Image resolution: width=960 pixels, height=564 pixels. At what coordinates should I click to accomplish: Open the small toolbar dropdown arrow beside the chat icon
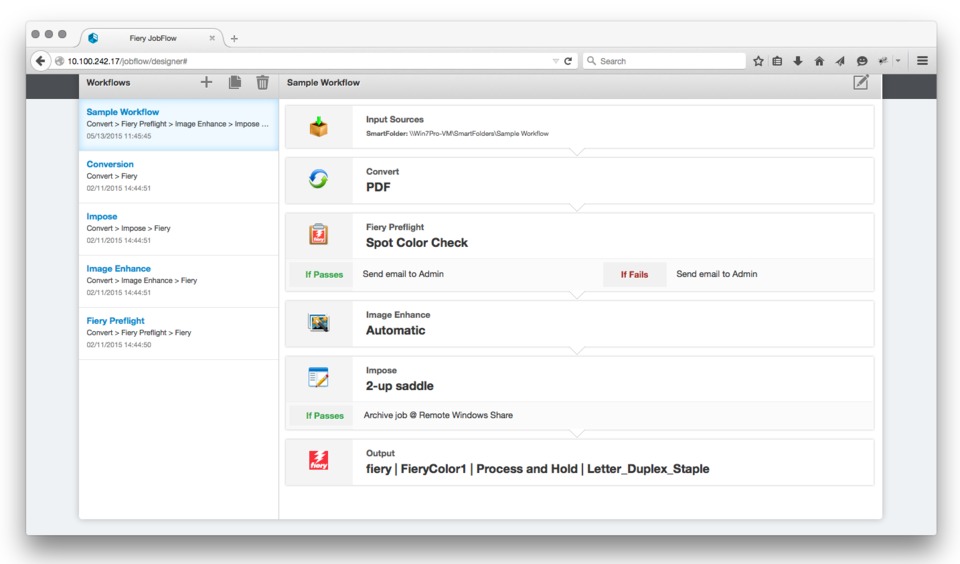coord(898,61)
